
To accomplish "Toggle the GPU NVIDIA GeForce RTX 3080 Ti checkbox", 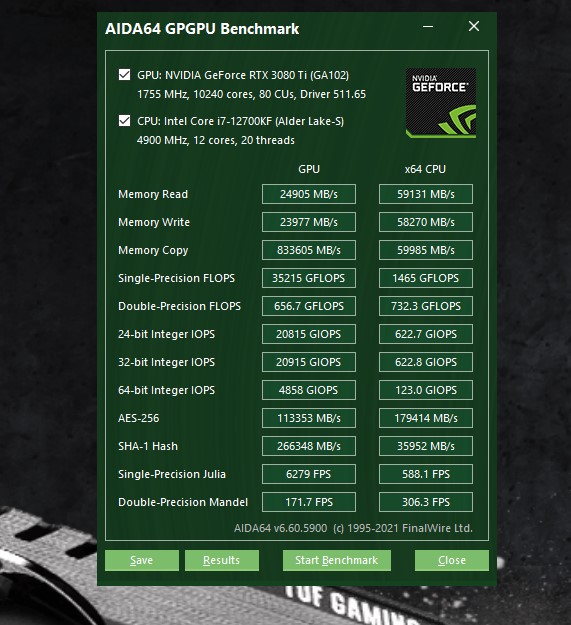I will point(124,75).
